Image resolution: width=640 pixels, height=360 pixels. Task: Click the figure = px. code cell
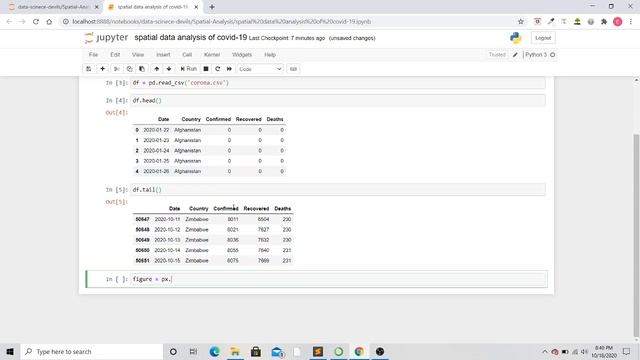pos(338,279)
